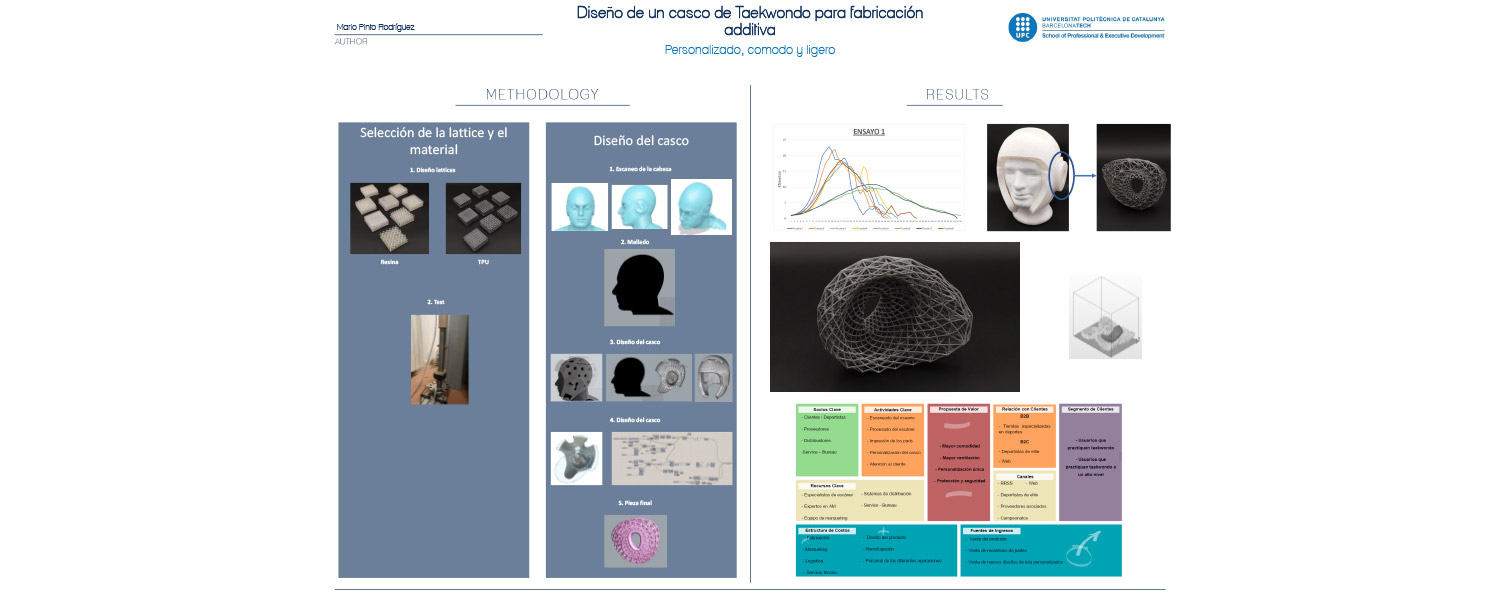Click the purple Segmento de Clientes block
Viewport: 1500px width, 600px height.
click(1090, 462)
